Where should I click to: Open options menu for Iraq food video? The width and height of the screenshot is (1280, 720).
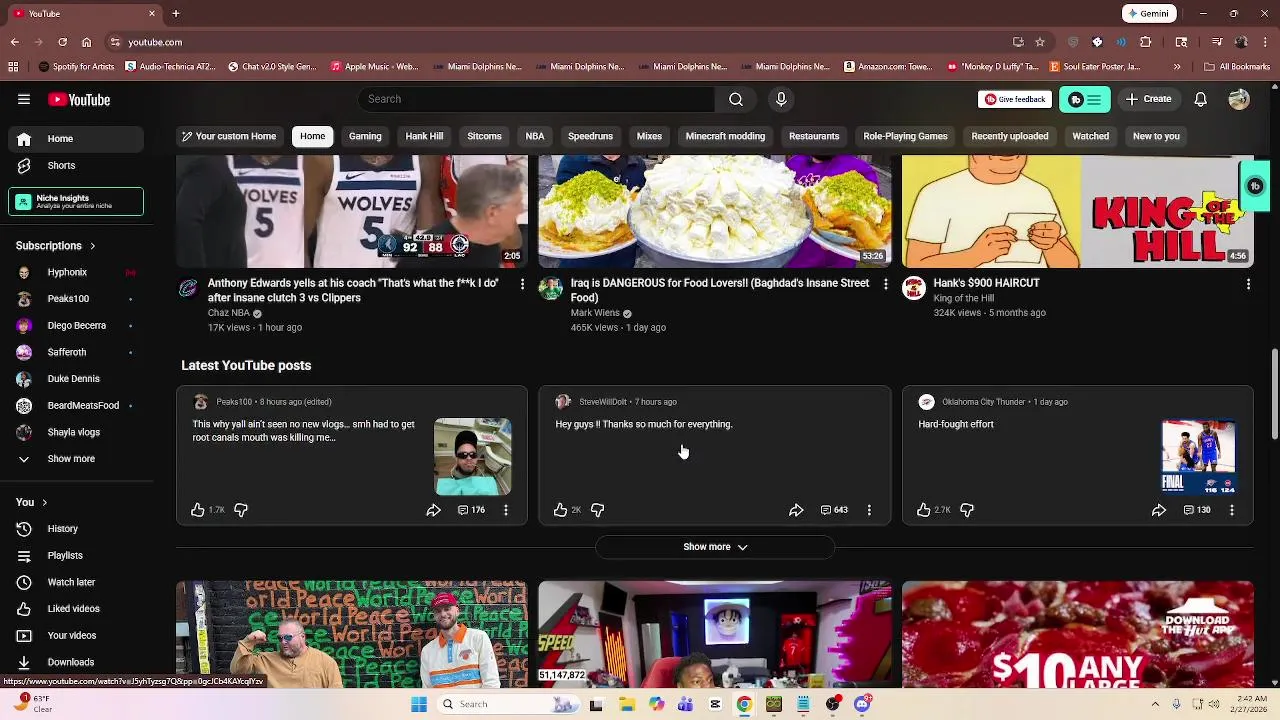885,284
